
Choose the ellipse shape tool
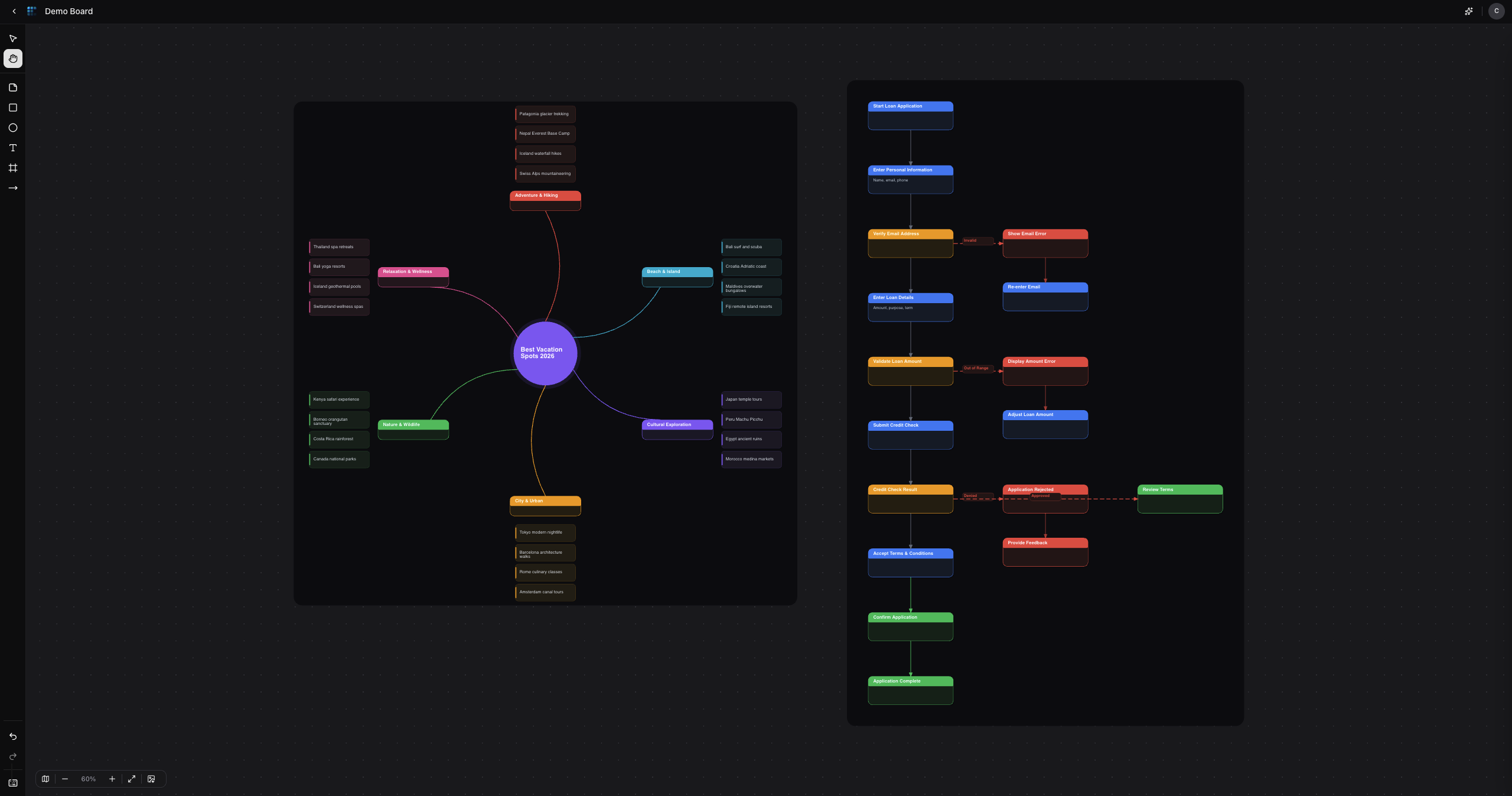coord(13,128)
